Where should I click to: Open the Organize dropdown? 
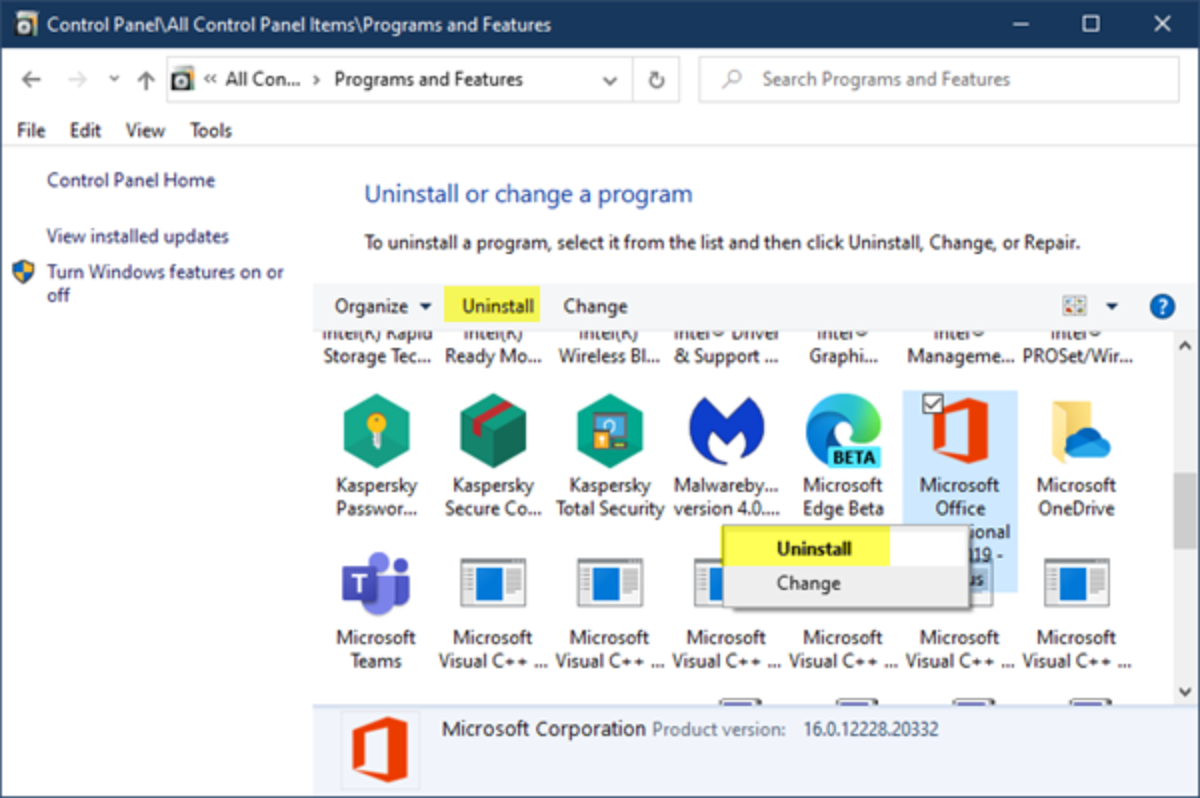(x=382, y=306)
